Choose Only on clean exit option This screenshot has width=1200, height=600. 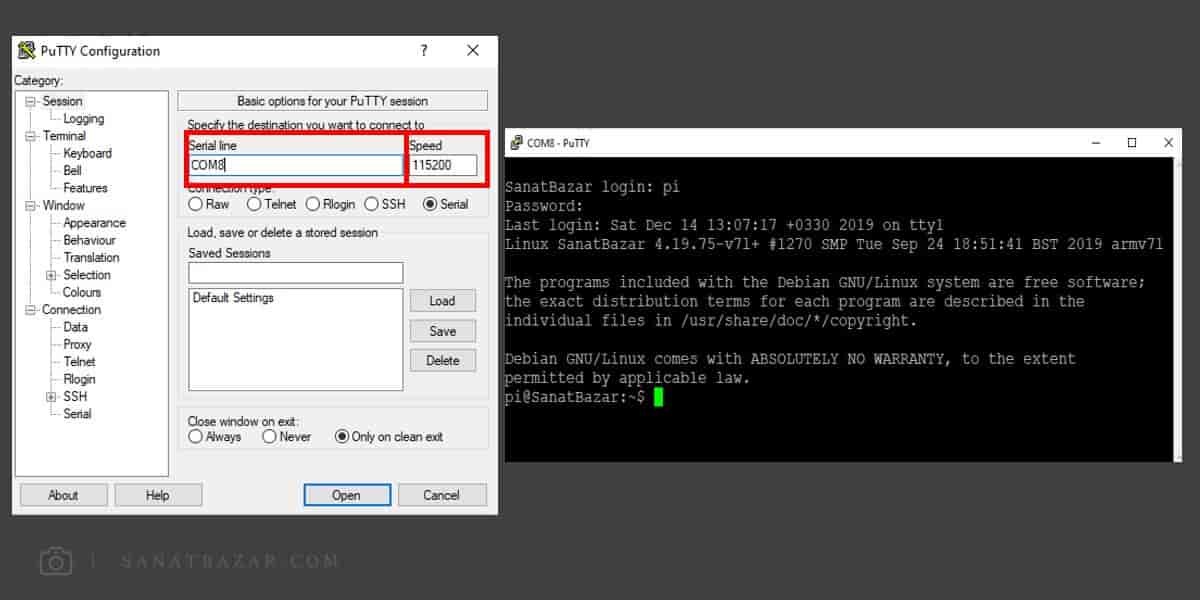(389, 437)
